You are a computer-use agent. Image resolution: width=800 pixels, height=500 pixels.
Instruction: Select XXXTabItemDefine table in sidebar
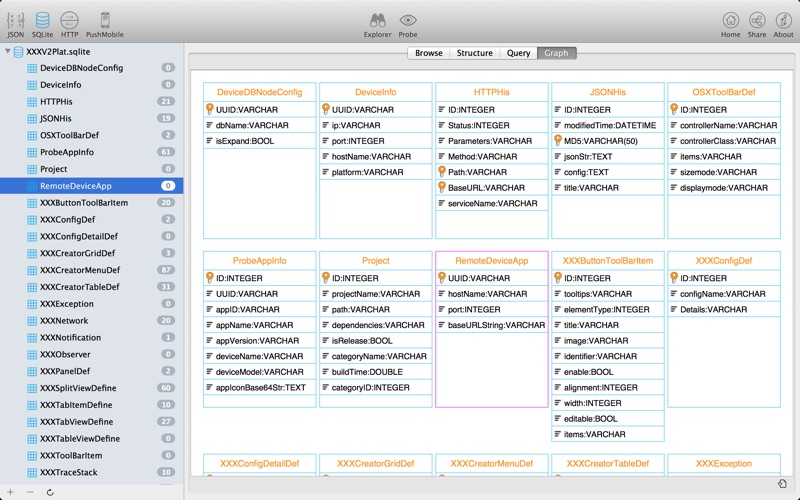92,405
